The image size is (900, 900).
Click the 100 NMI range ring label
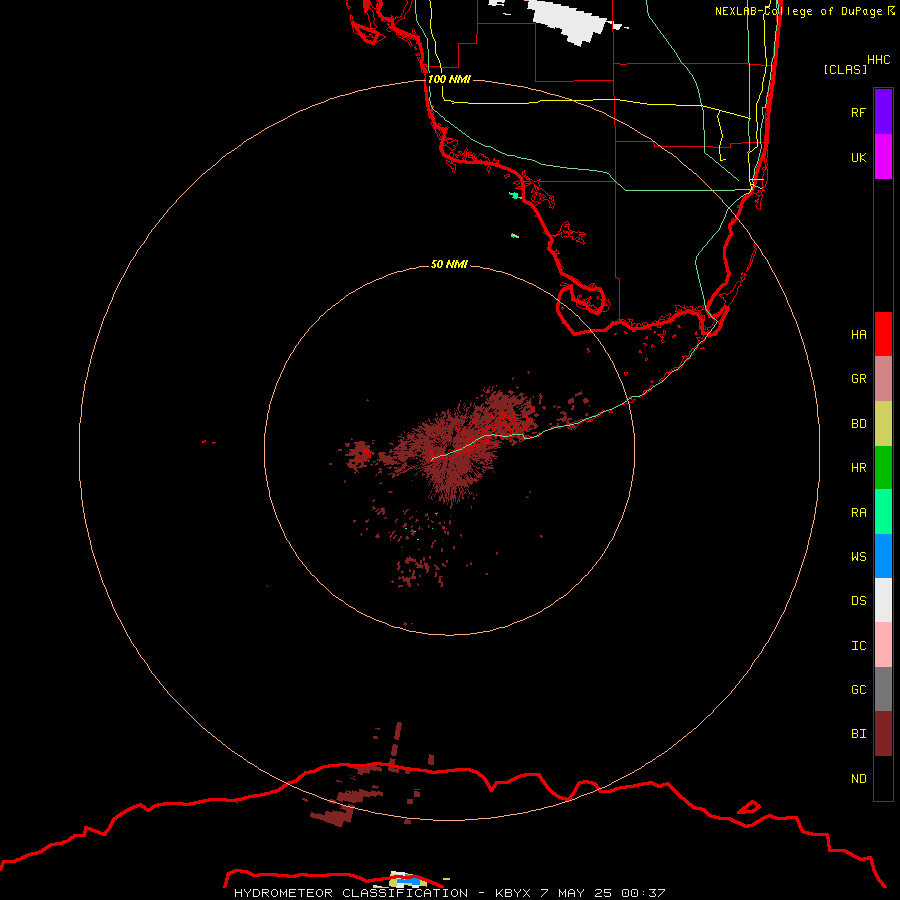pos(449,79)
